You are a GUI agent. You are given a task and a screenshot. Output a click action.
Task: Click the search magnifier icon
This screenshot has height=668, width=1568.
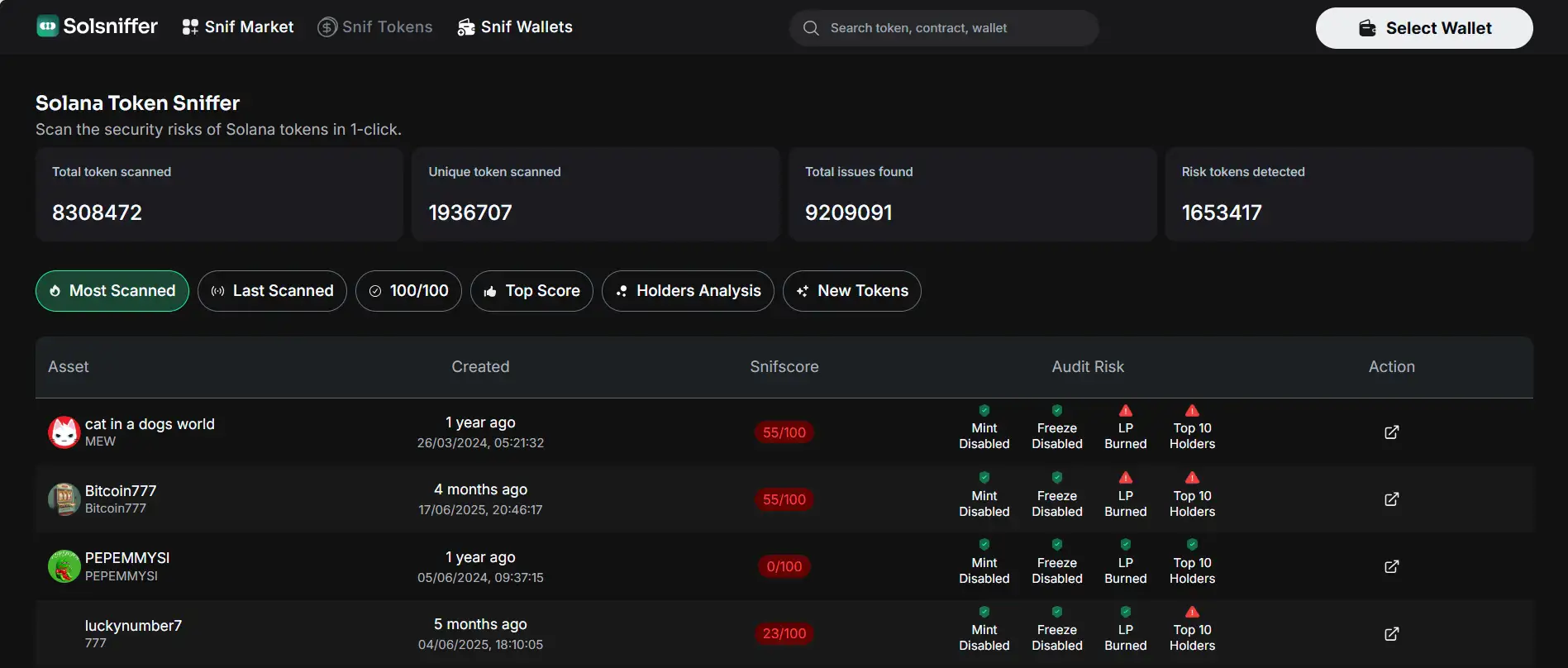(811, 28)
